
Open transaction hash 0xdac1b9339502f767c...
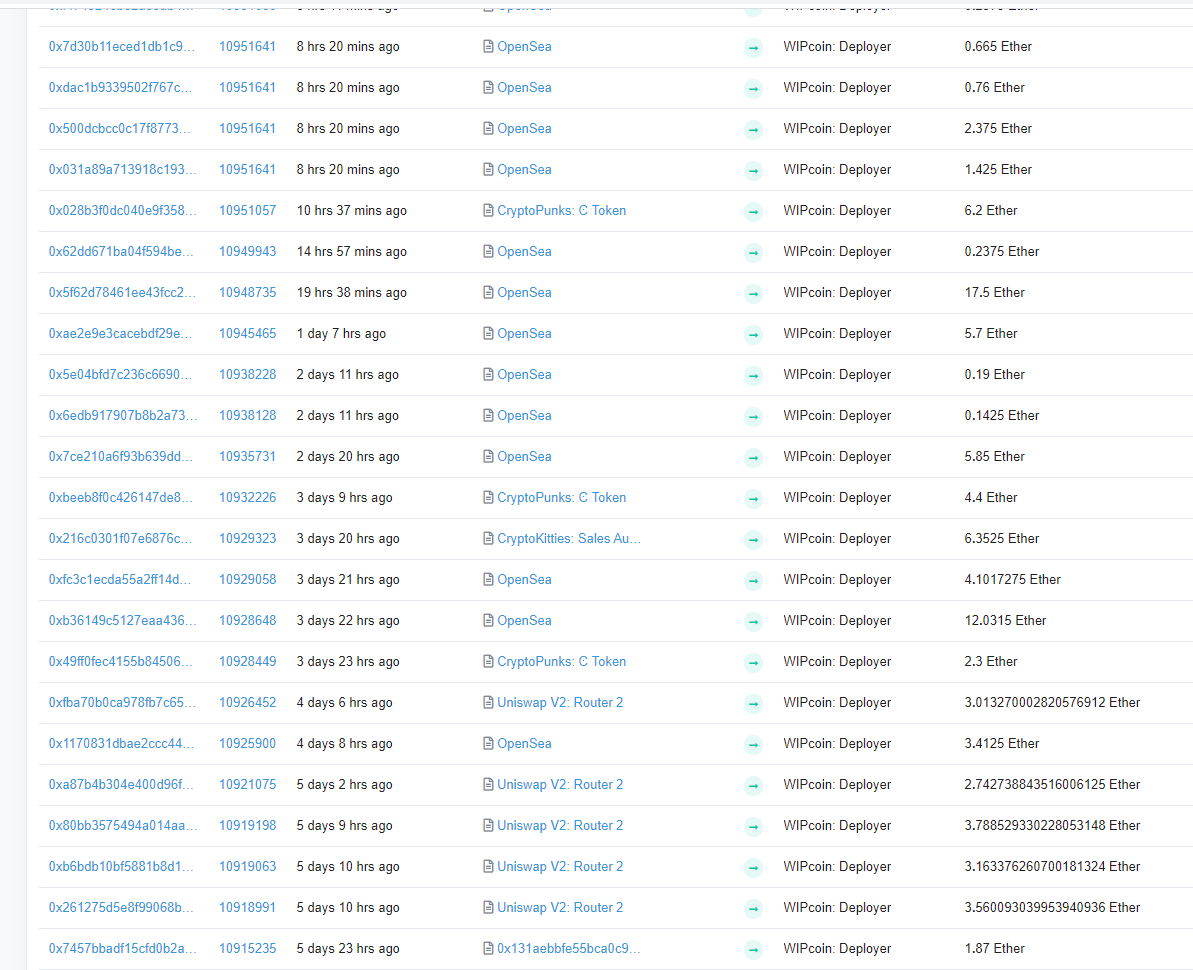[x=120, y=87]
